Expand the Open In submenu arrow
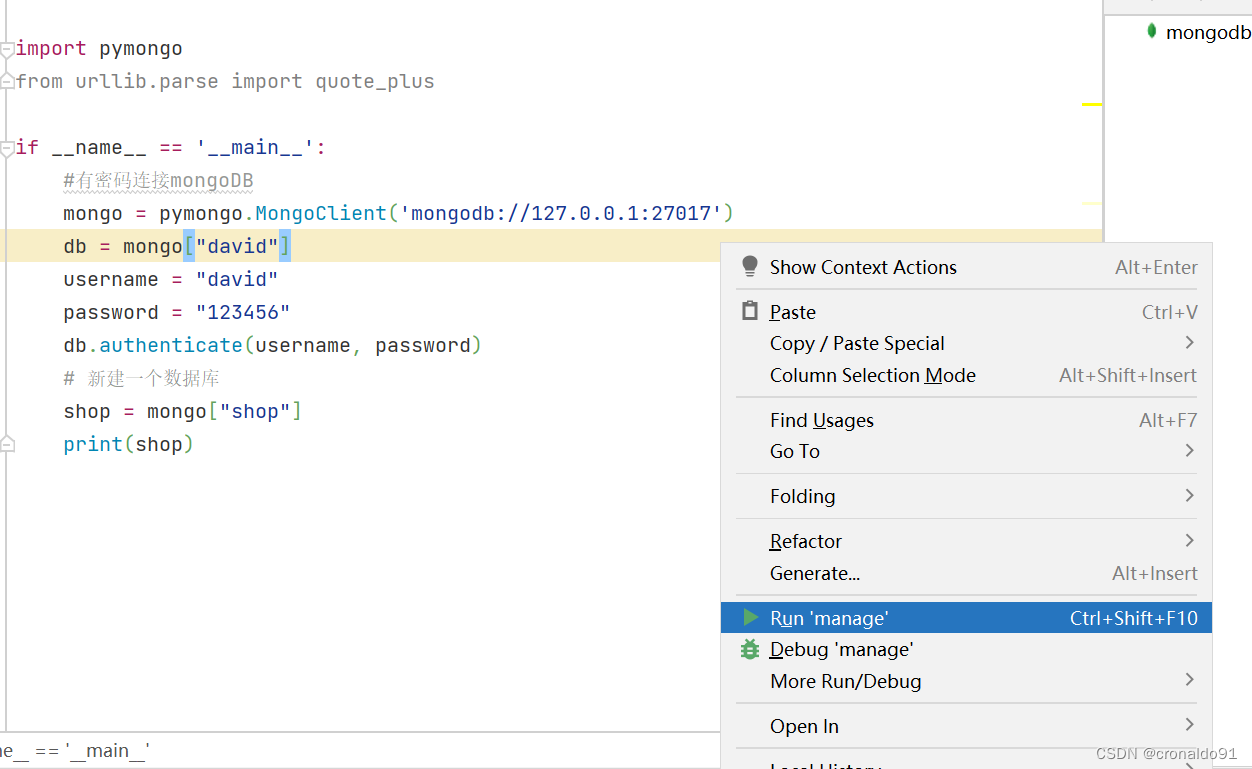1252x769 pixels. (x=1189, y=725)
